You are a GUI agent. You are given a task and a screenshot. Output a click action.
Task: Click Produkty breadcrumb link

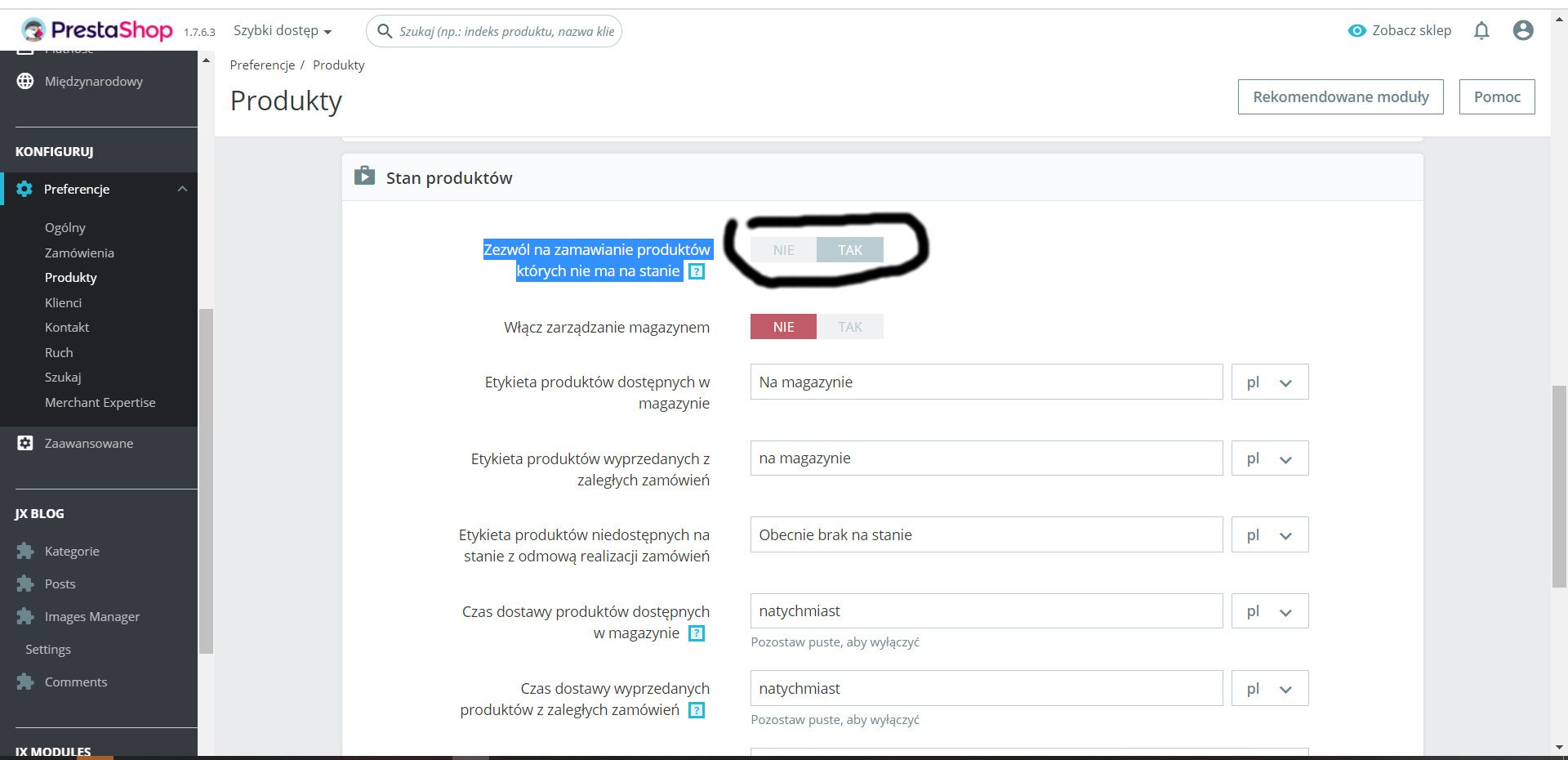pyautogui.click(x=339, y=65)
